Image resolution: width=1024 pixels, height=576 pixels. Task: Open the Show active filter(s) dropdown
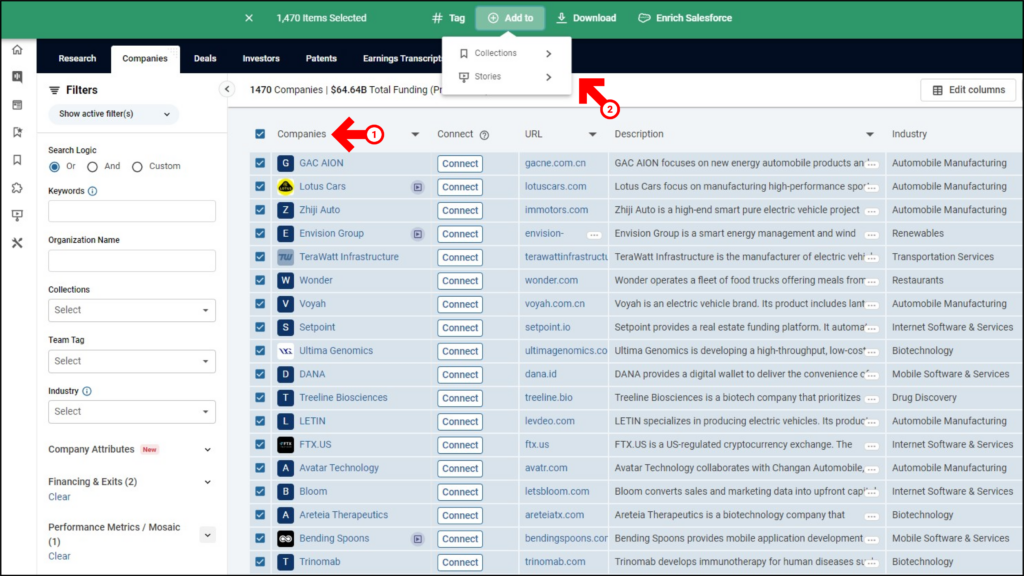114,114
